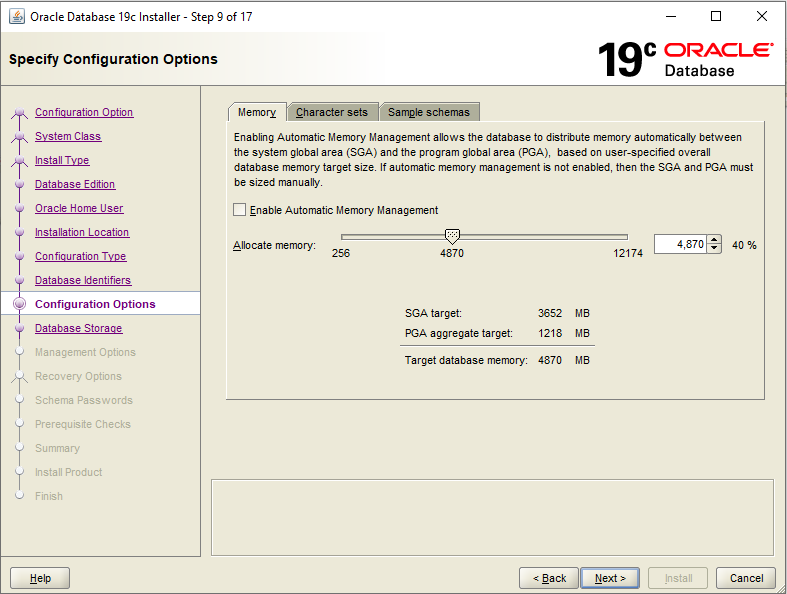787x594 pixels.
Task: Open the Character sets tab
Action: pyautogui.click(x=332, y=112)
